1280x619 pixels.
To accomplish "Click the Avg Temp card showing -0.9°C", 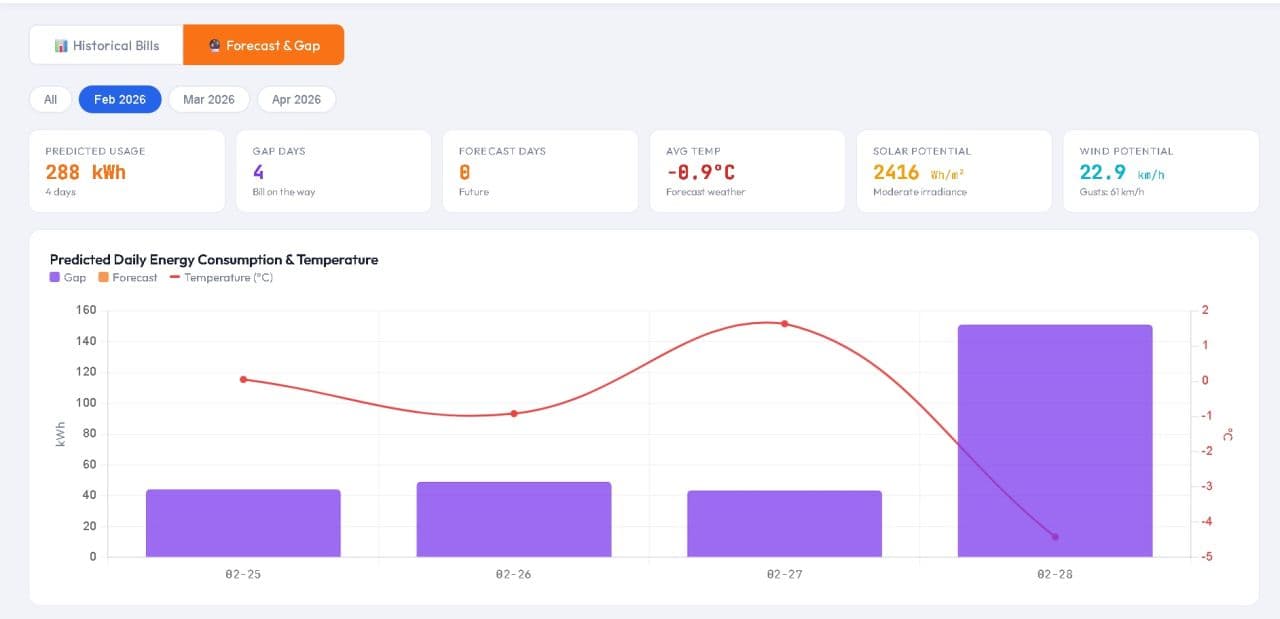I will point(747,171).
